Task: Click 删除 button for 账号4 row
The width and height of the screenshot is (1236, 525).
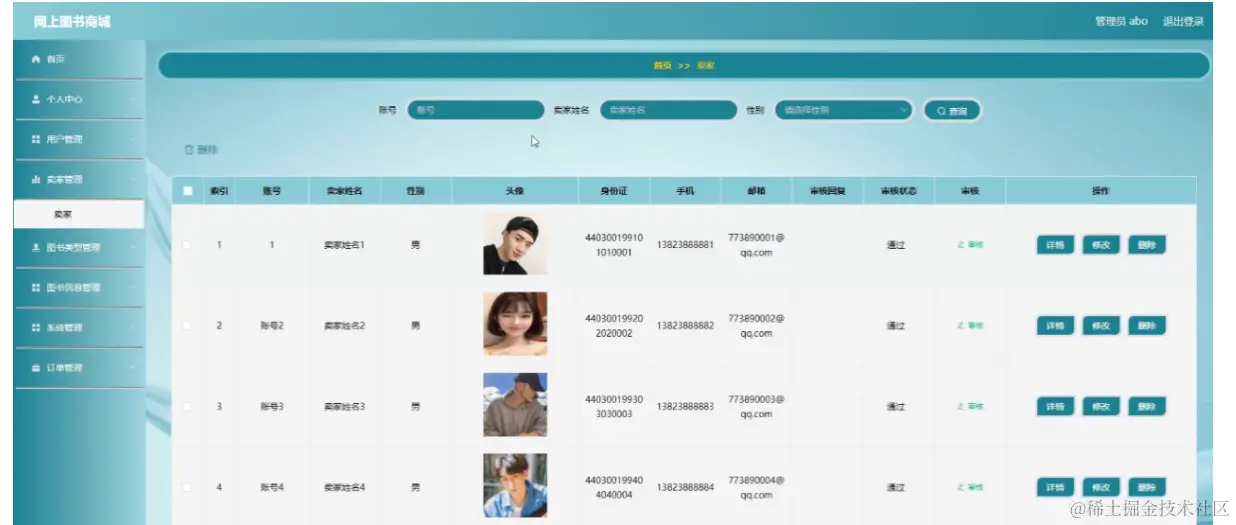Action: tap(1147, 488)
